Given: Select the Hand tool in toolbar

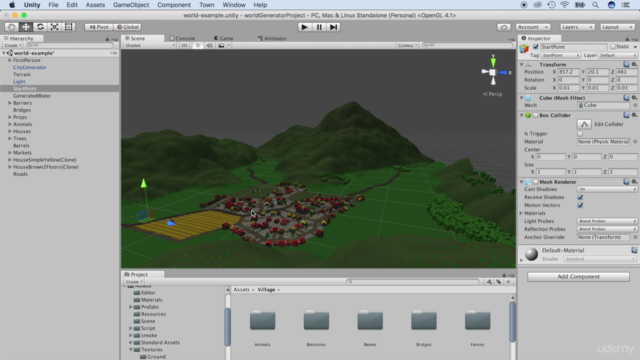Looking at the screenshot, I should coord(11,27).
